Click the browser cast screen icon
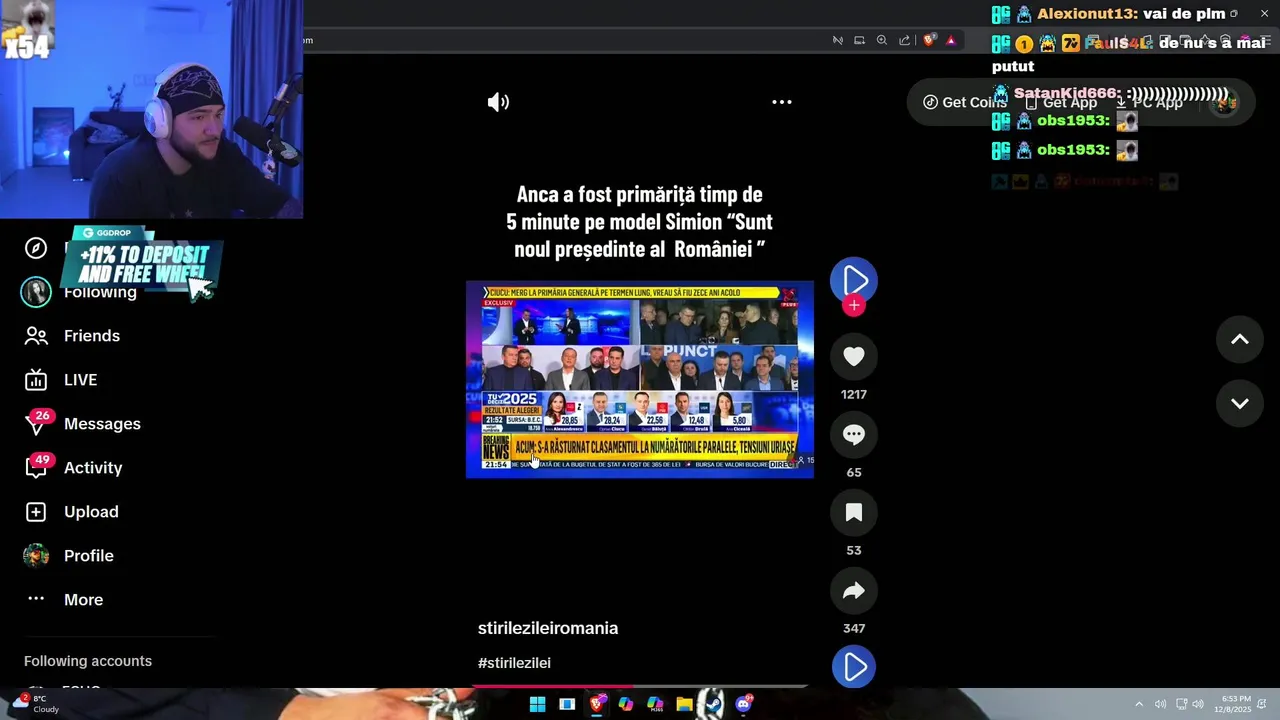Viewport: 1280px width, 720px height. coord(859,40)
